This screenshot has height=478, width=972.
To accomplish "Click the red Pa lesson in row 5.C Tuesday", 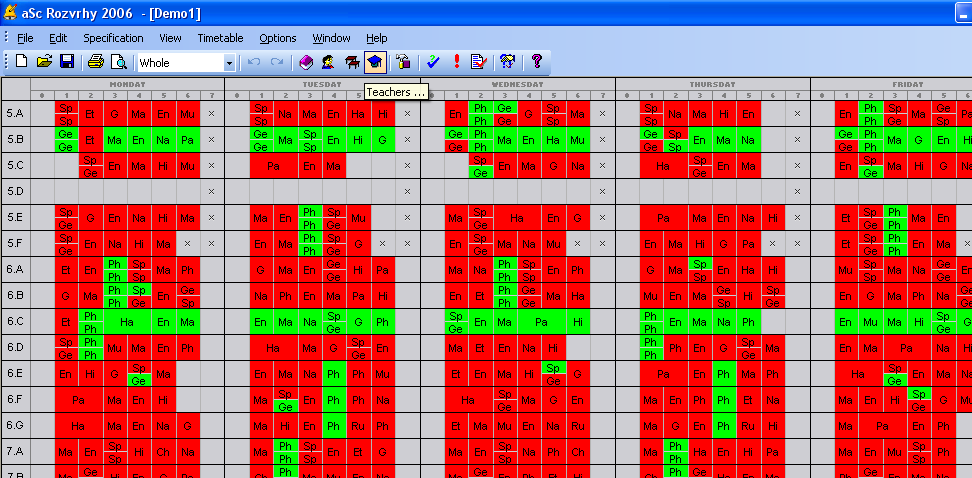I will tap(273, 165).
